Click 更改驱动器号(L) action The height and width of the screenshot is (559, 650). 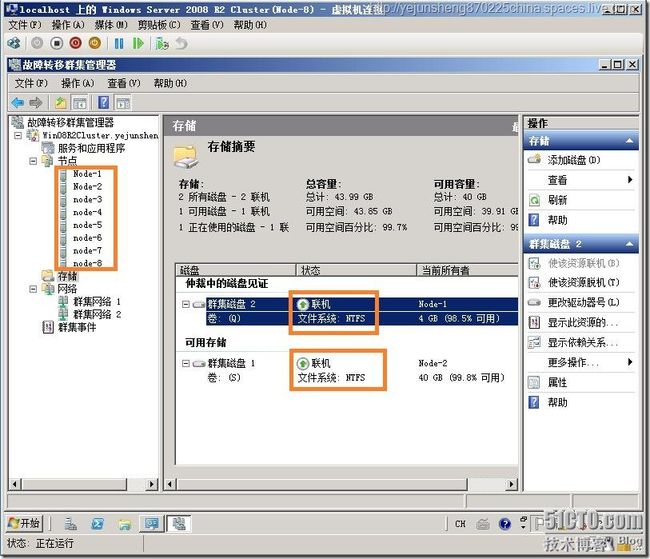click(x=583, y=302)
